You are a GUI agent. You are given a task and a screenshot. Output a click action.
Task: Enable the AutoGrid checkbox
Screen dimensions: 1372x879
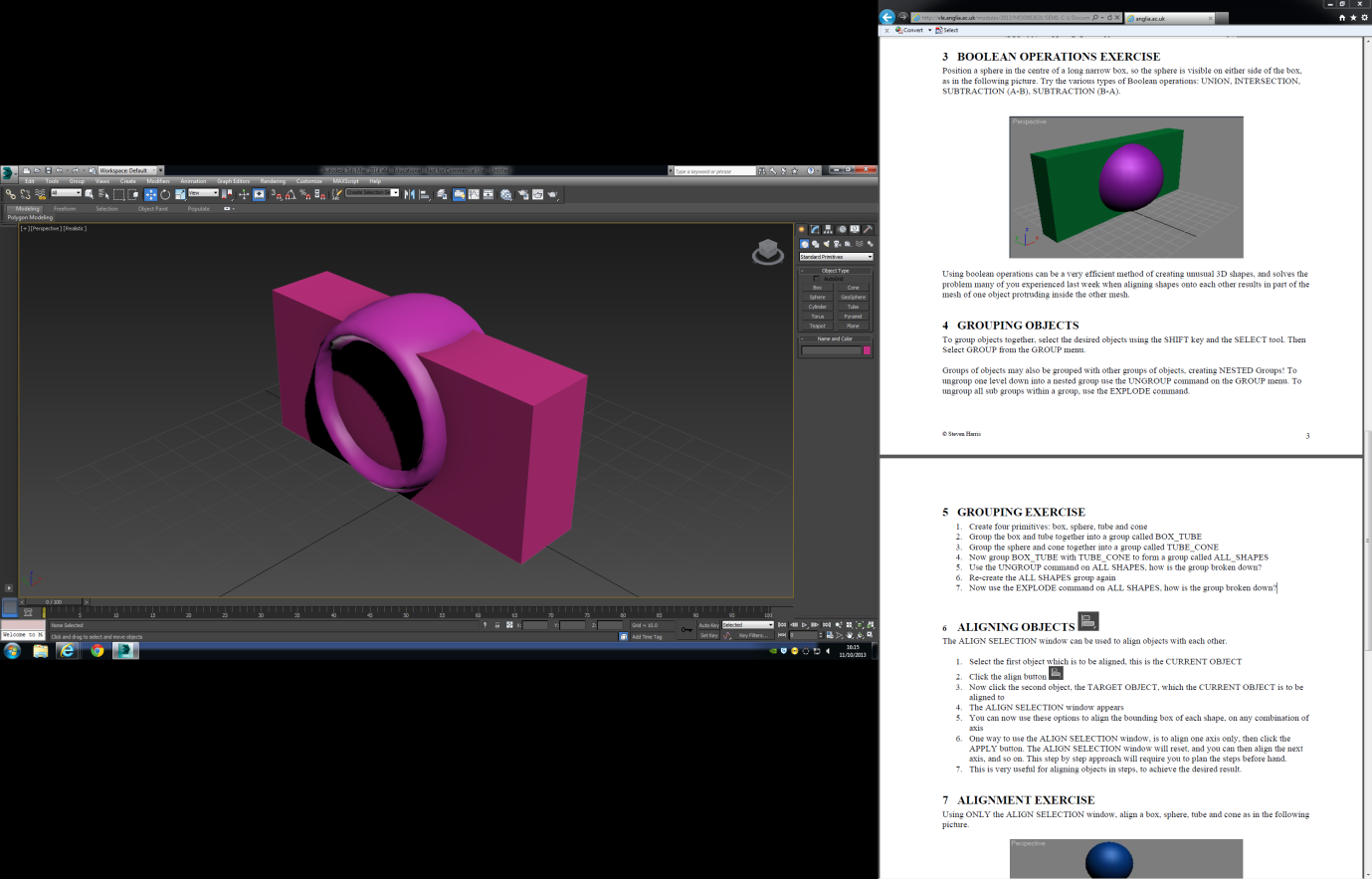pyautogui.click(x=817, y=278)
